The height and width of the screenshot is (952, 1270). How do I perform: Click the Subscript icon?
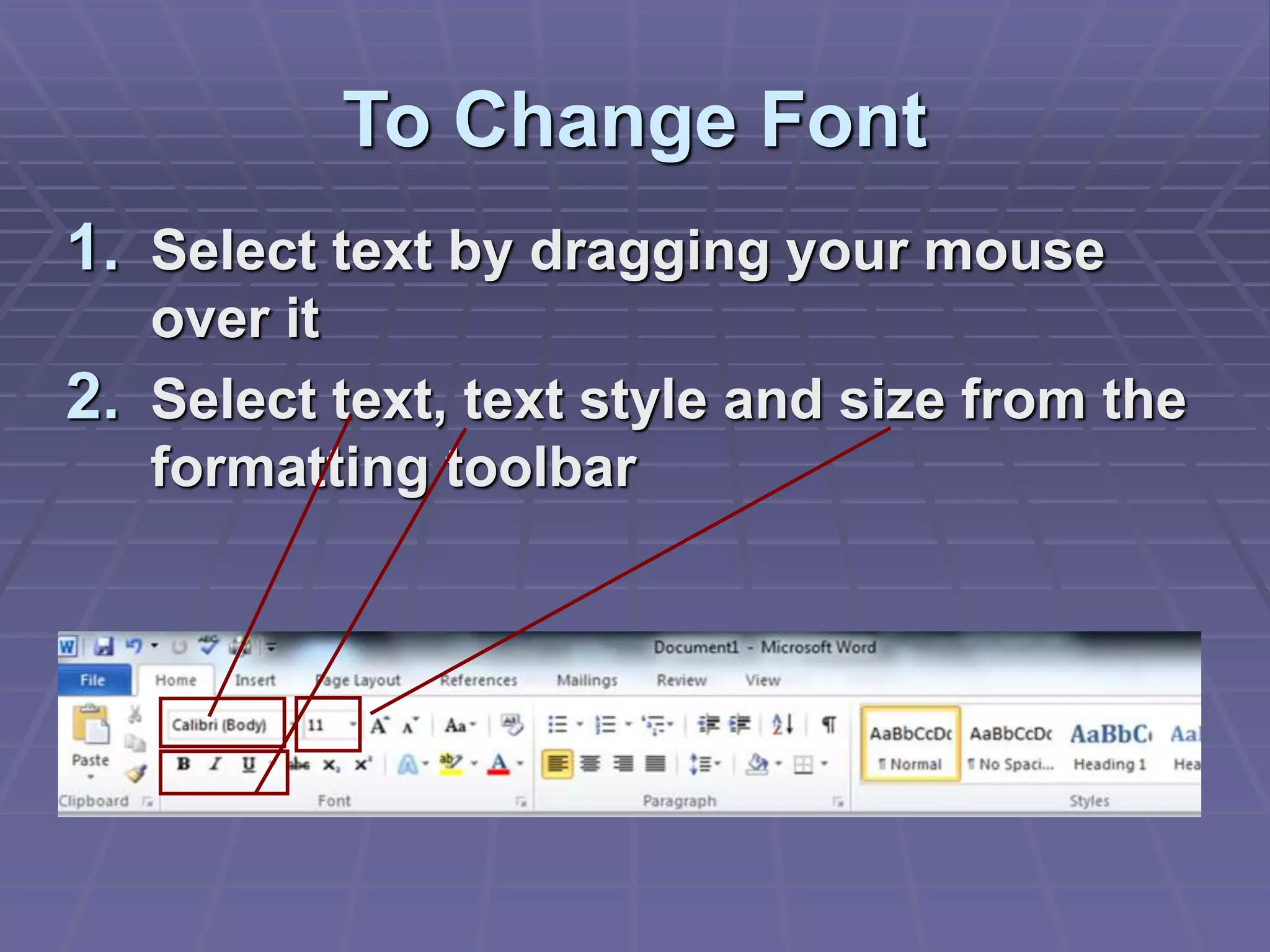[331, 765]
